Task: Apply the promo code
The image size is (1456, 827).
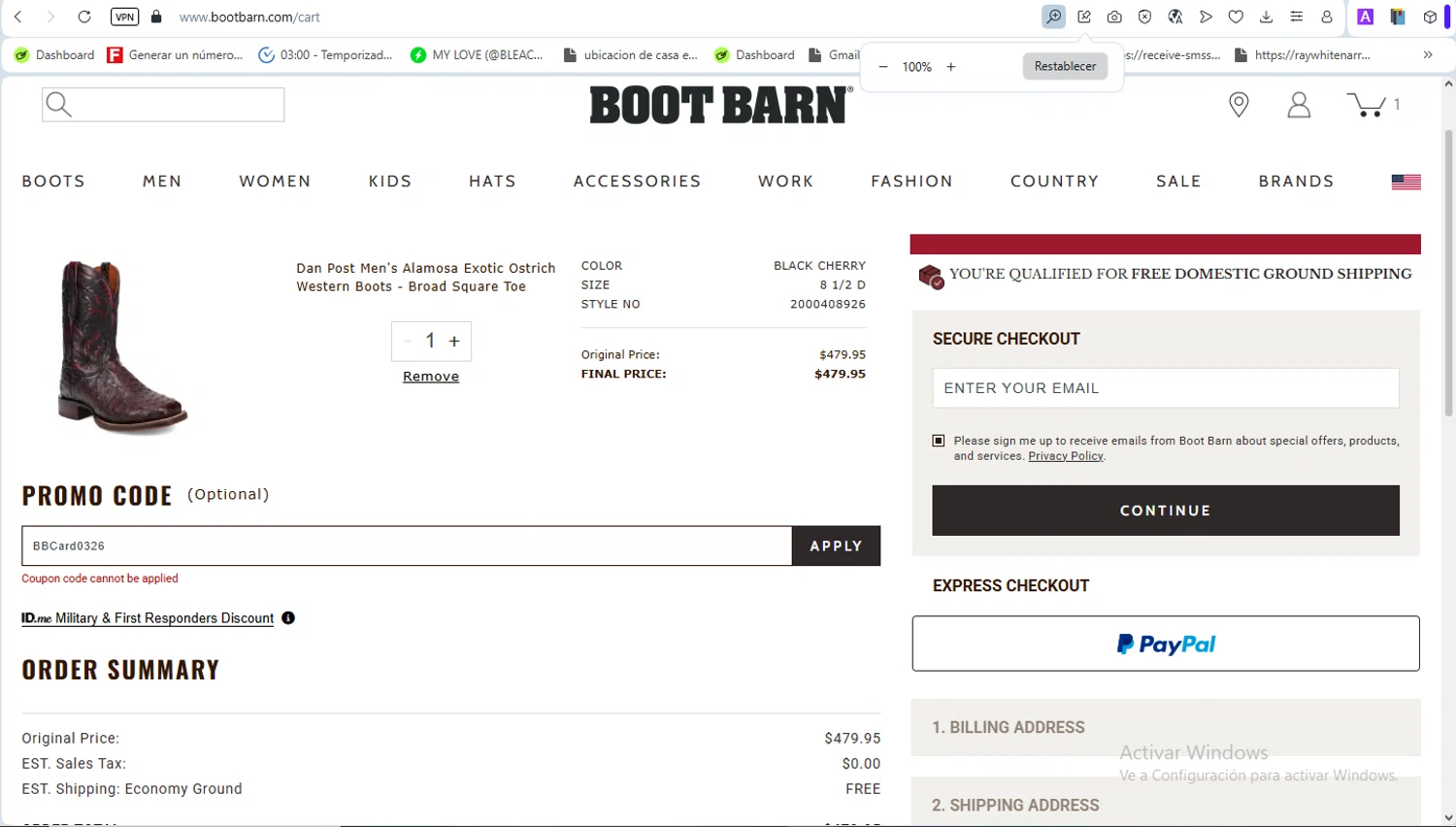Action: click(x=837, y=546)
